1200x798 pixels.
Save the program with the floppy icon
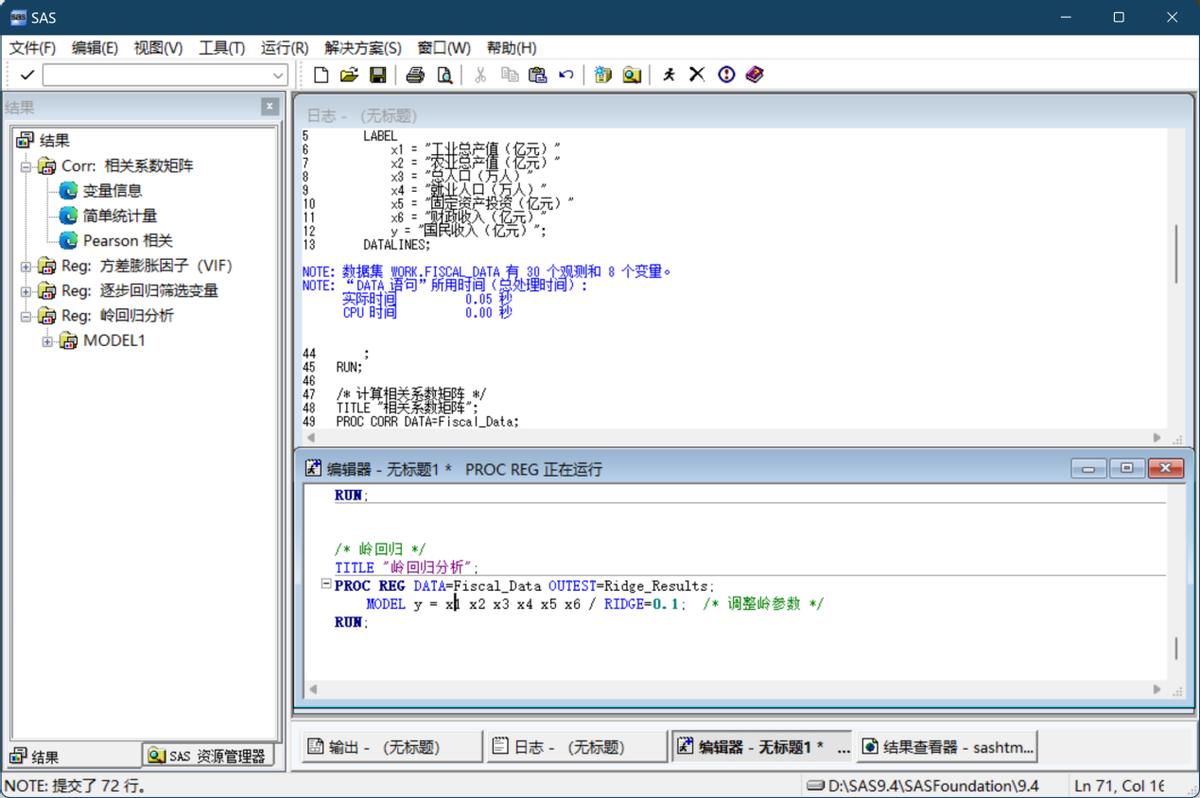click(x=378, y=75)
